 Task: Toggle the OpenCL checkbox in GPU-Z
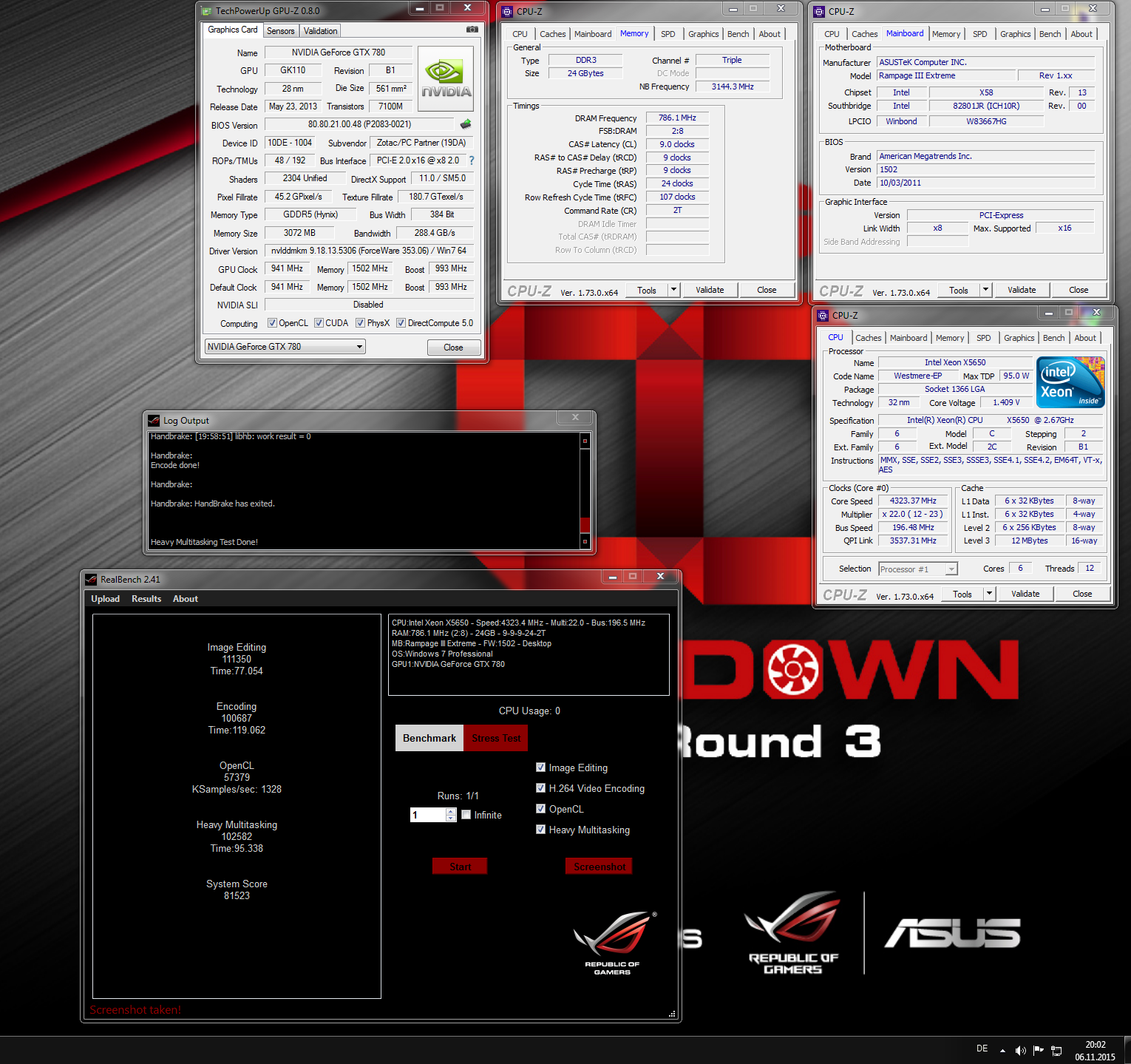pyautogui.click(x=272, y=323)
